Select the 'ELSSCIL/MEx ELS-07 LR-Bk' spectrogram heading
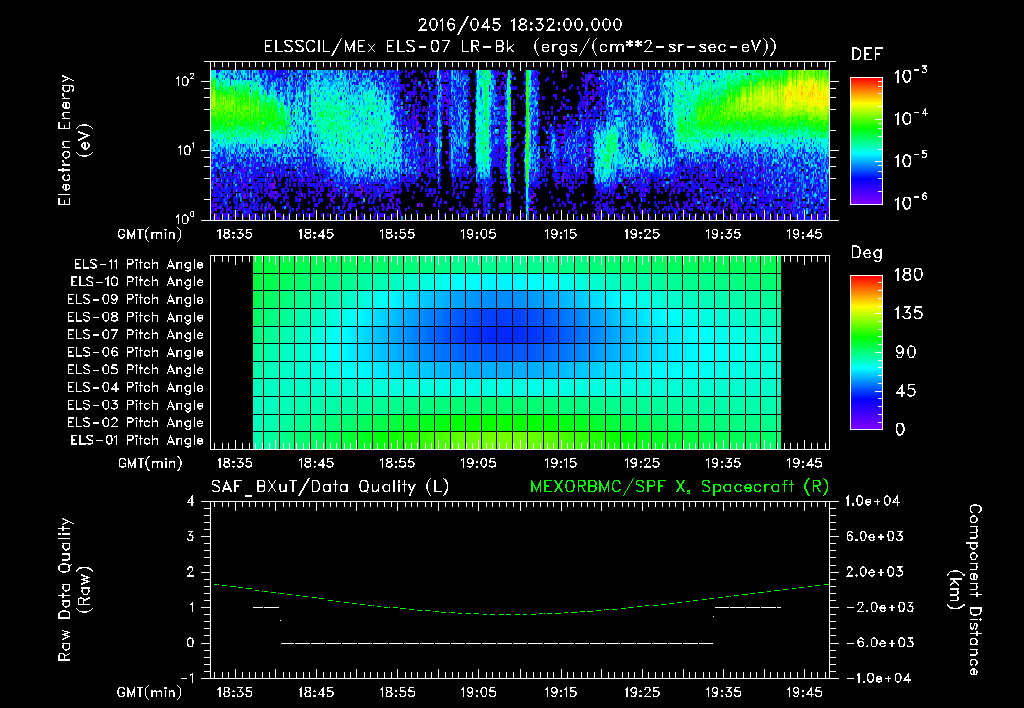1024x708 pixels. (389, 47)
